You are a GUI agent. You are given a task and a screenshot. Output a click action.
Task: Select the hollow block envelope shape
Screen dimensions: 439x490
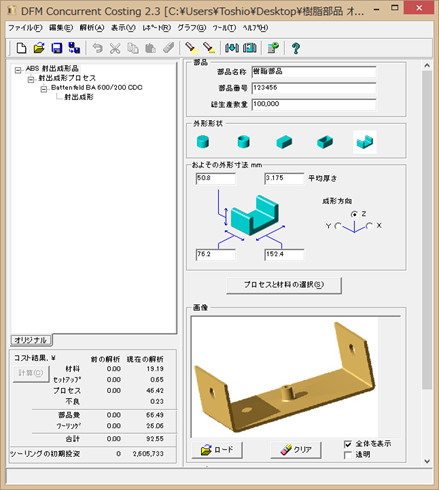click(x=325, y=142)
